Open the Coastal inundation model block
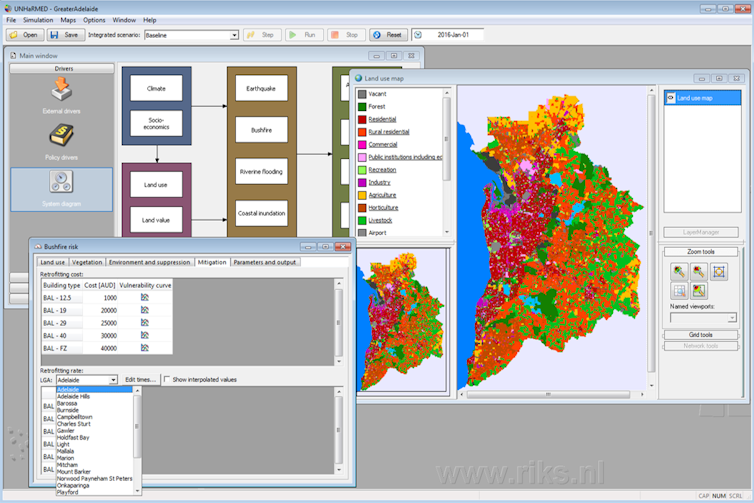 (x=261, y=213)
